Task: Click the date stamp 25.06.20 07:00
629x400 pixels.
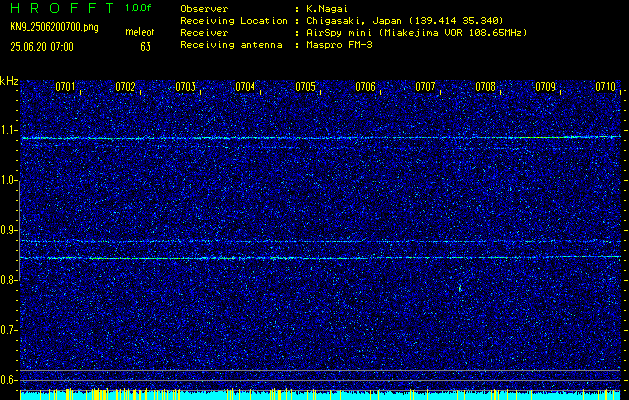Action: (x=42, y=47)
